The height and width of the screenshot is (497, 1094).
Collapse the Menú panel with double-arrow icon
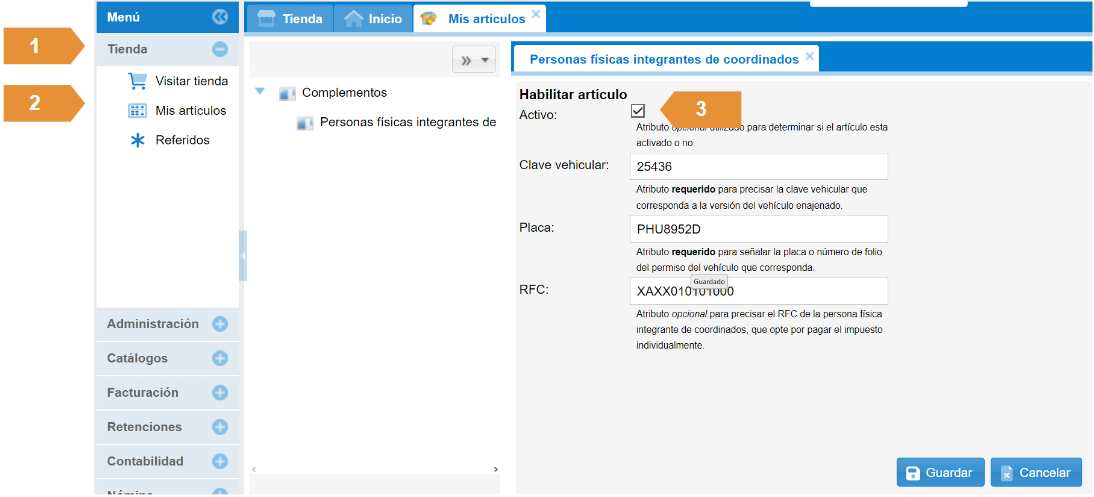(x=220, y=17)
